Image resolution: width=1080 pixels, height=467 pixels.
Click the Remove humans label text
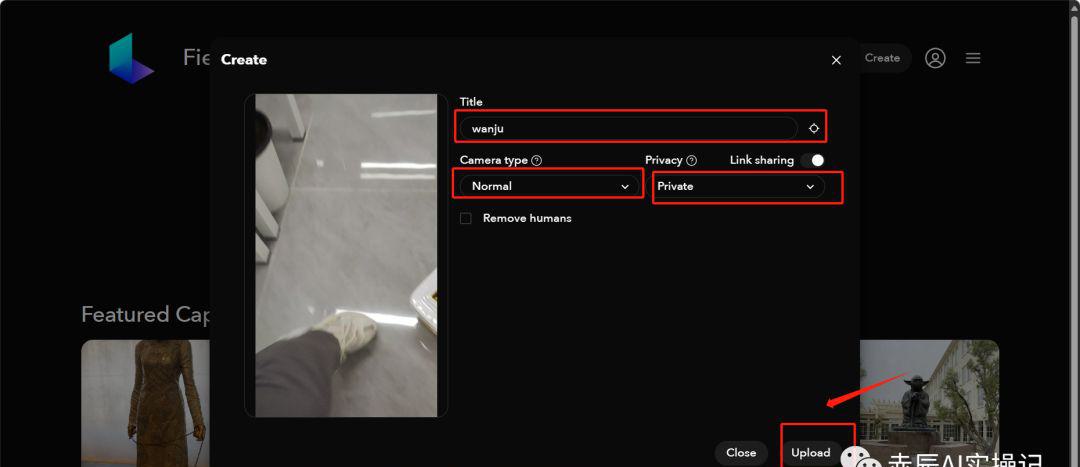(x=527, y=218)
